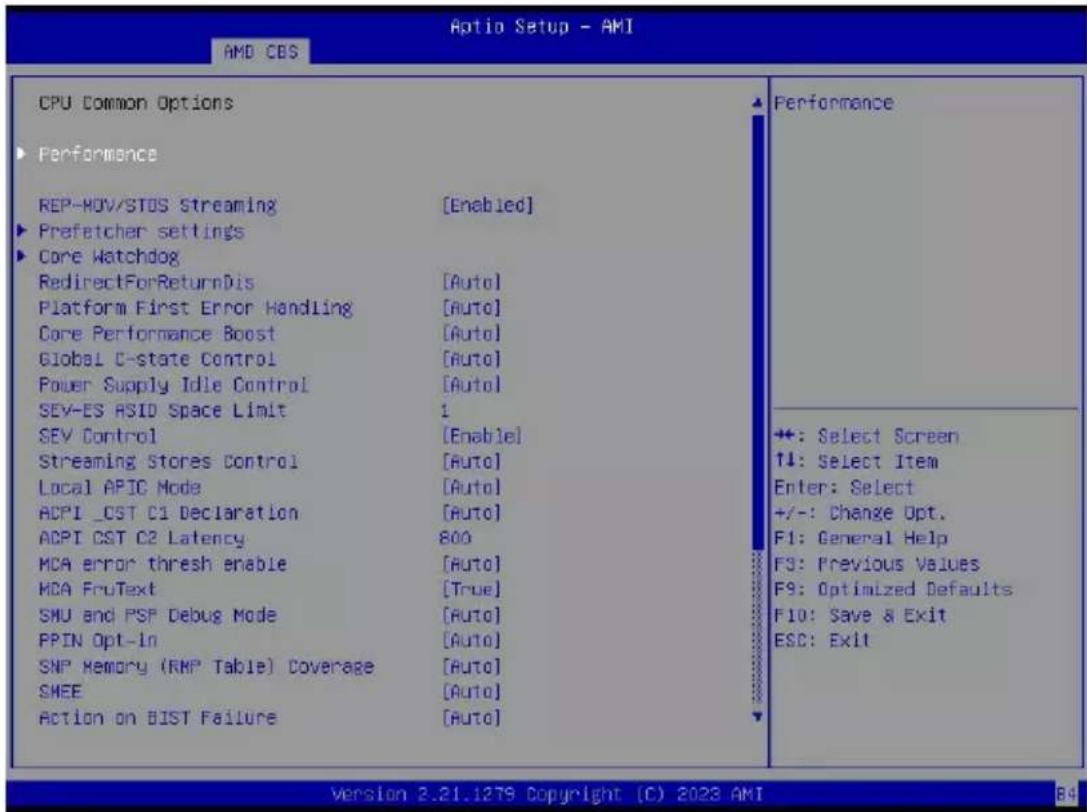The height and width of the screenshot is (812, 1087).
Task: Select Global C-state Control label
Action: pos(157,359)
